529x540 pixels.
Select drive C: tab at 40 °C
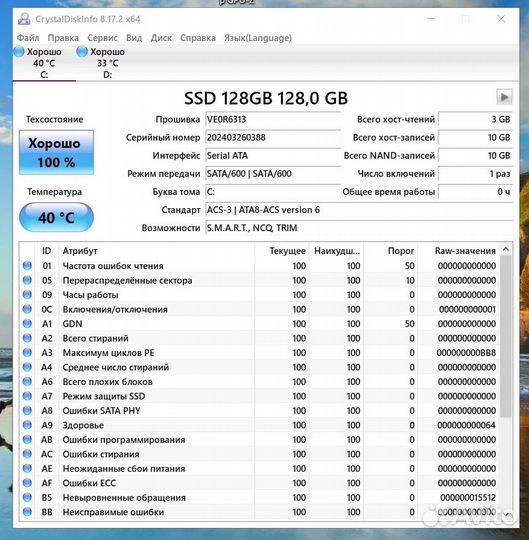[x=44, y=63]
